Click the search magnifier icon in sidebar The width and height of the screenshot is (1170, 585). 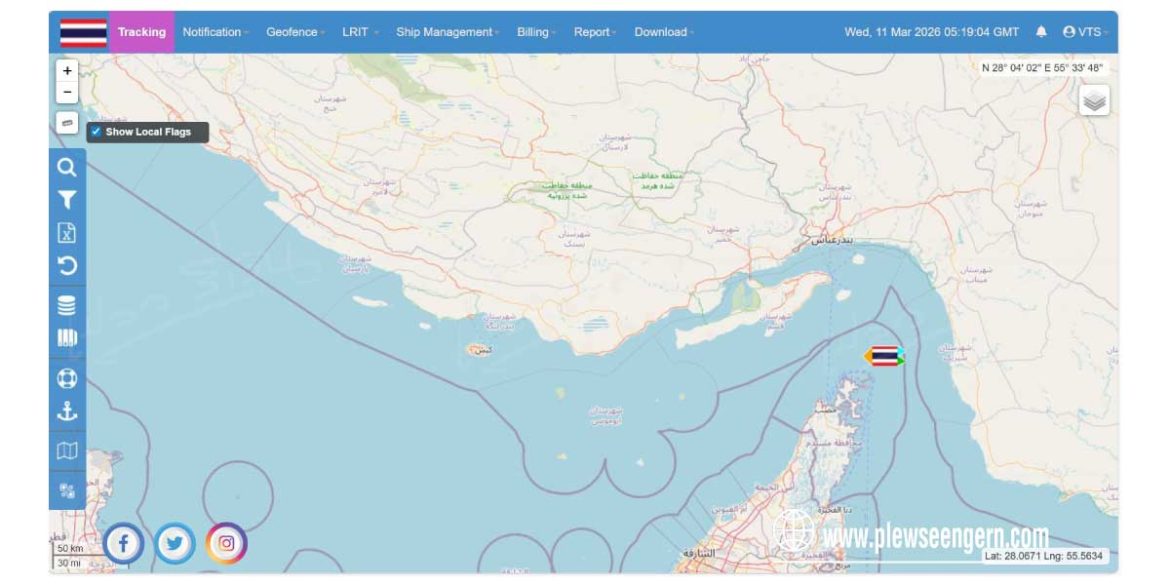[67, 168]
